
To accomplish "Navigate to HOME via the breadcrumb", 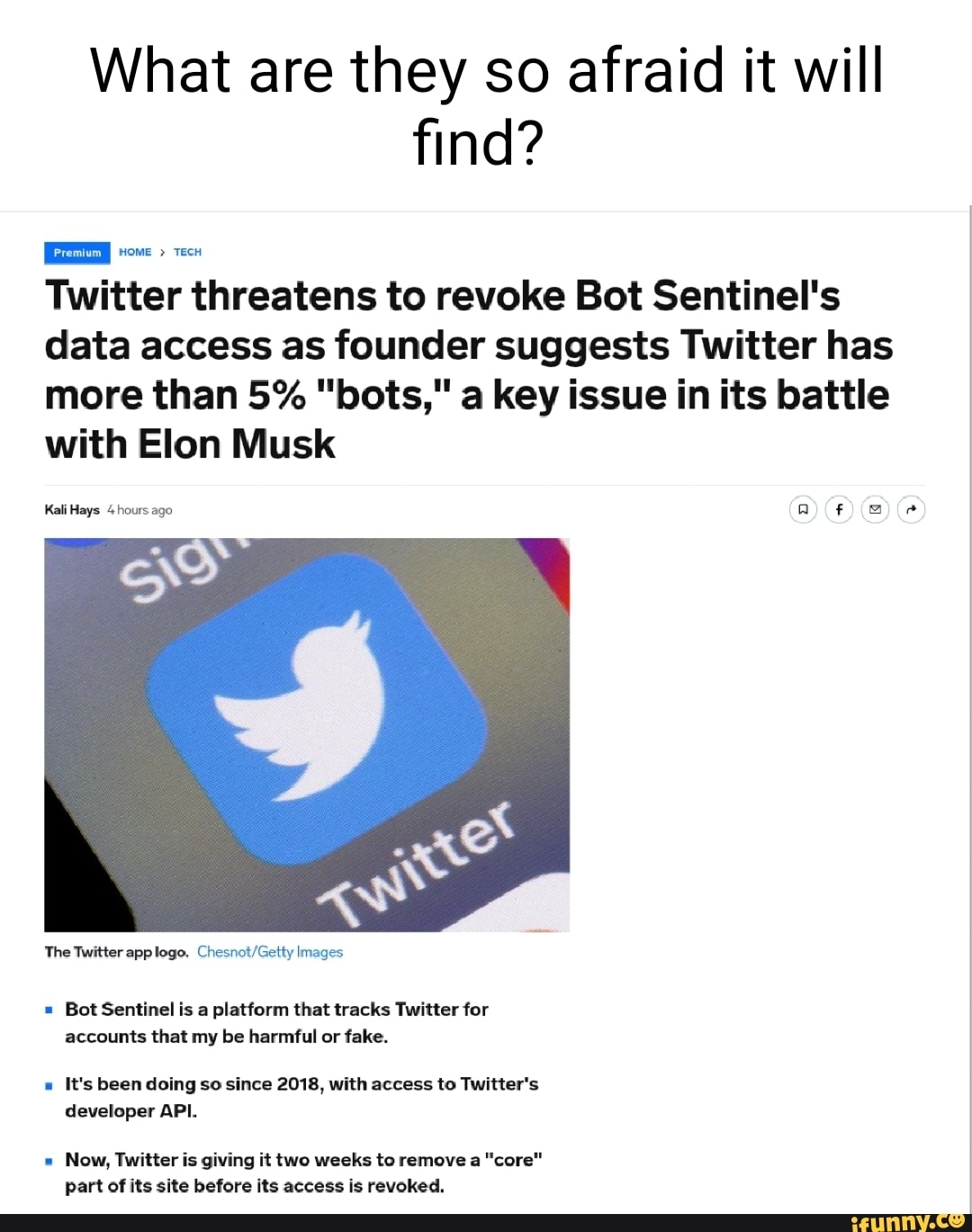I will (135, 252).
